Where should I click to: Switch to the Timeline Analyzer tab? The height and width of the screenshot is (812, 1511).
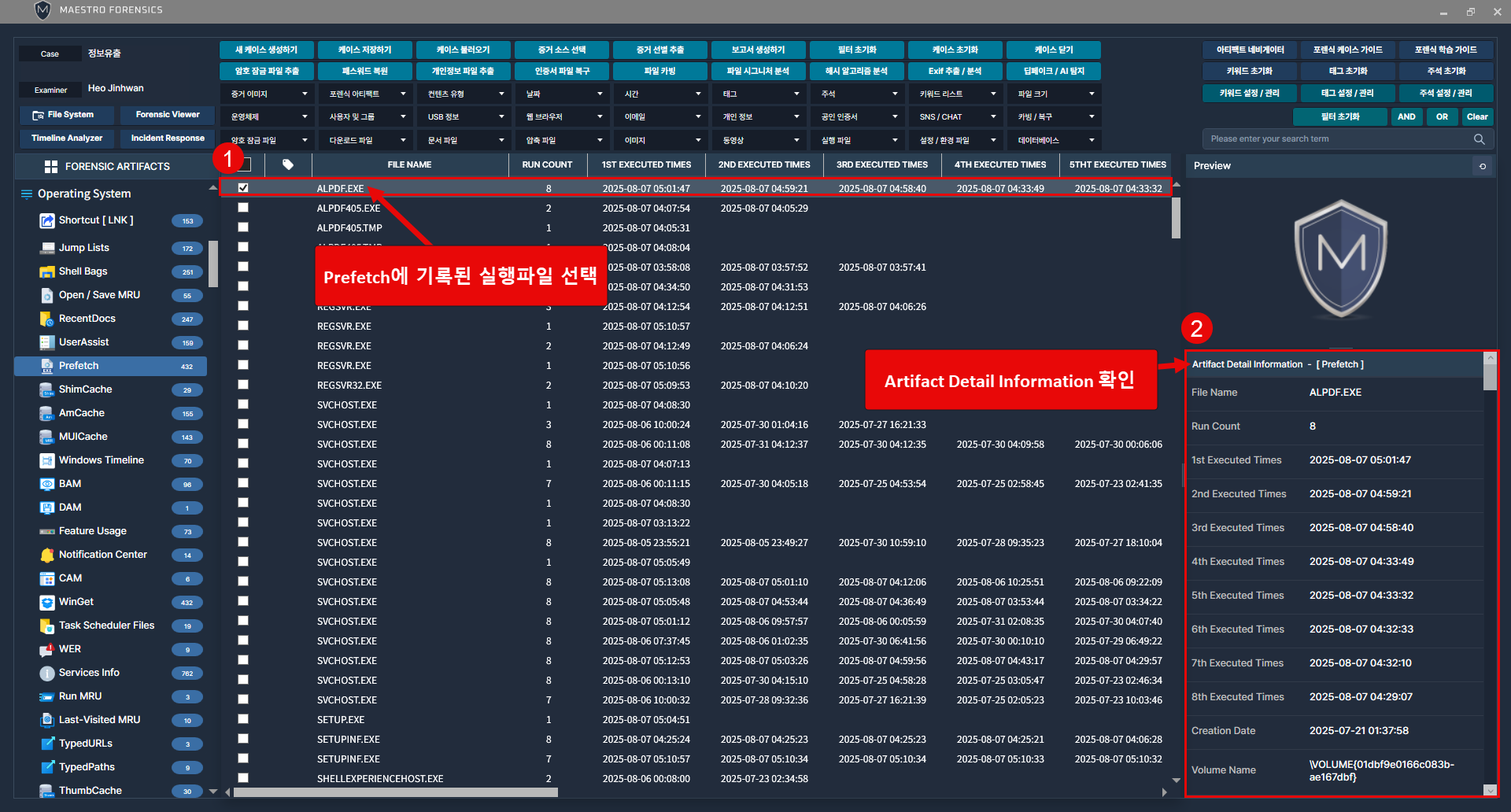click(67, 138)
